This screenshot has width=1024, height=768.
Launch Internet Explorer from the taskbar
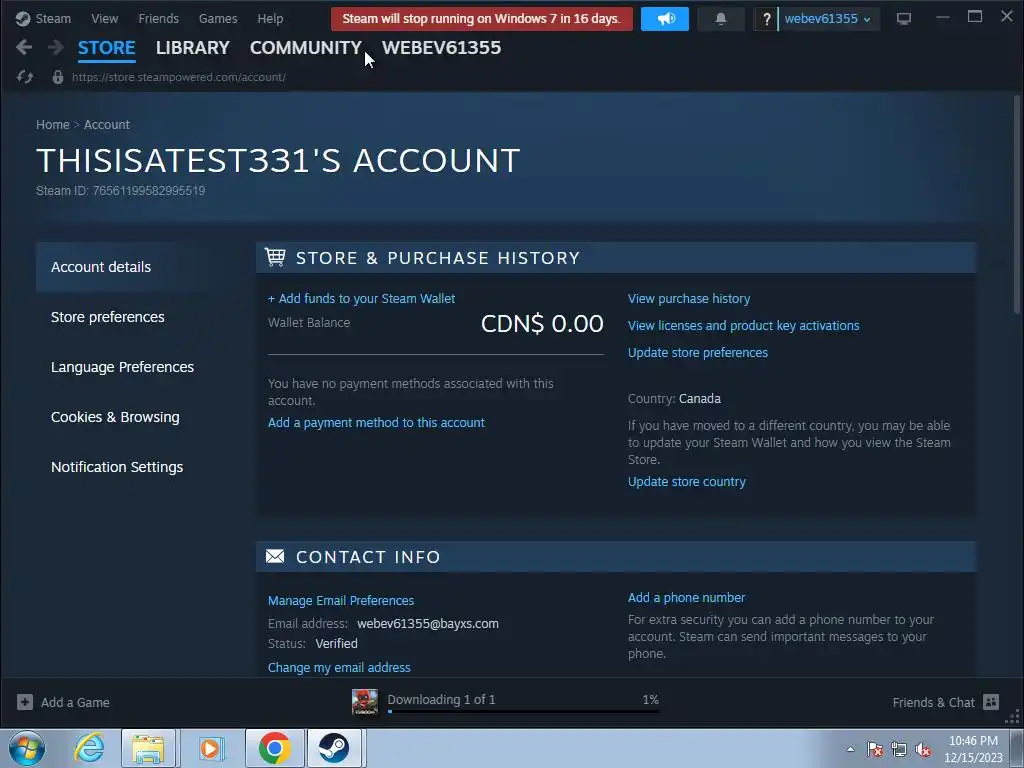coord(89,748)
